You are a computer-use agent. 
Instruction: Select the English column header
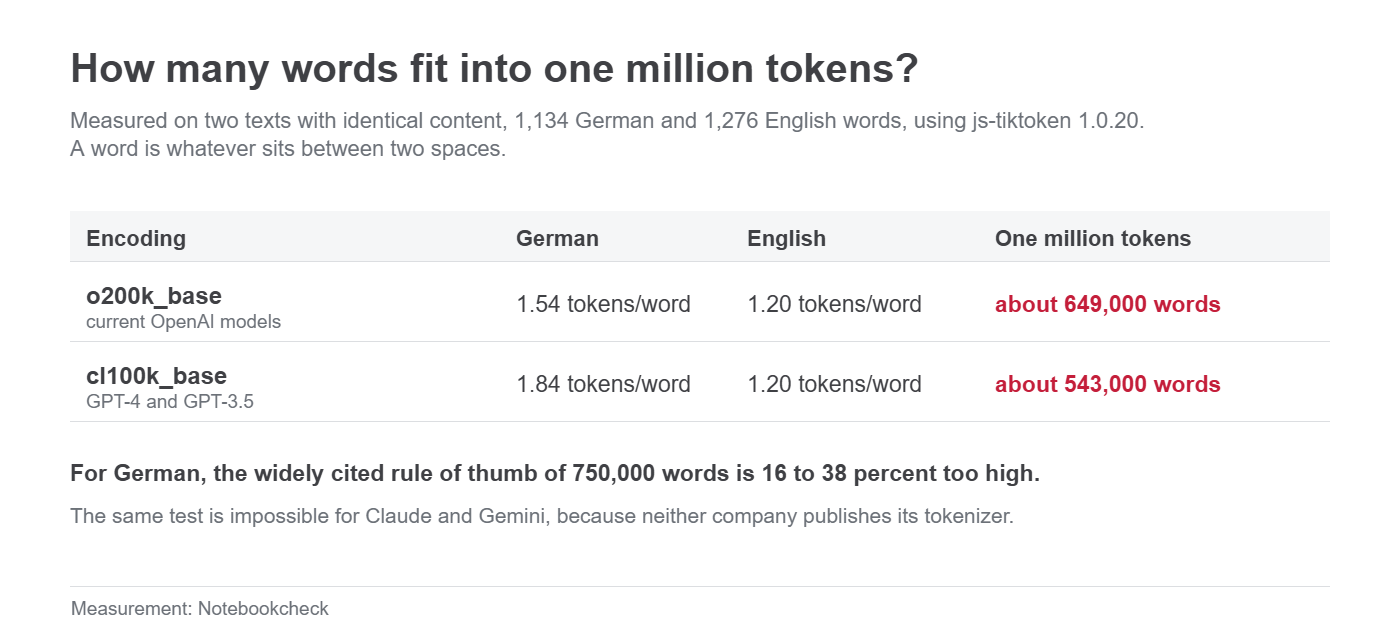pos(786,238)
